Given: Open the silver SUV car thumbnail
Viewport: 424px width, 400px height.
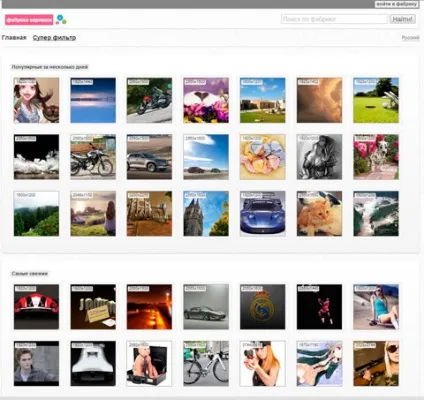Looking at the screenshot, I should pos(149,157).
